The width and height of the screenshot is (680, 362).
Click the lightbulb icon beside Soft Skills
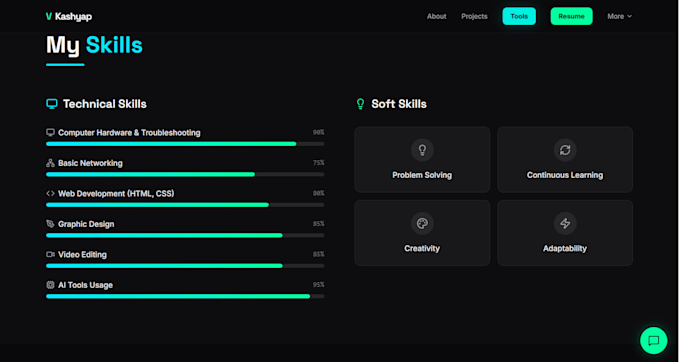[x=360, y=104]
